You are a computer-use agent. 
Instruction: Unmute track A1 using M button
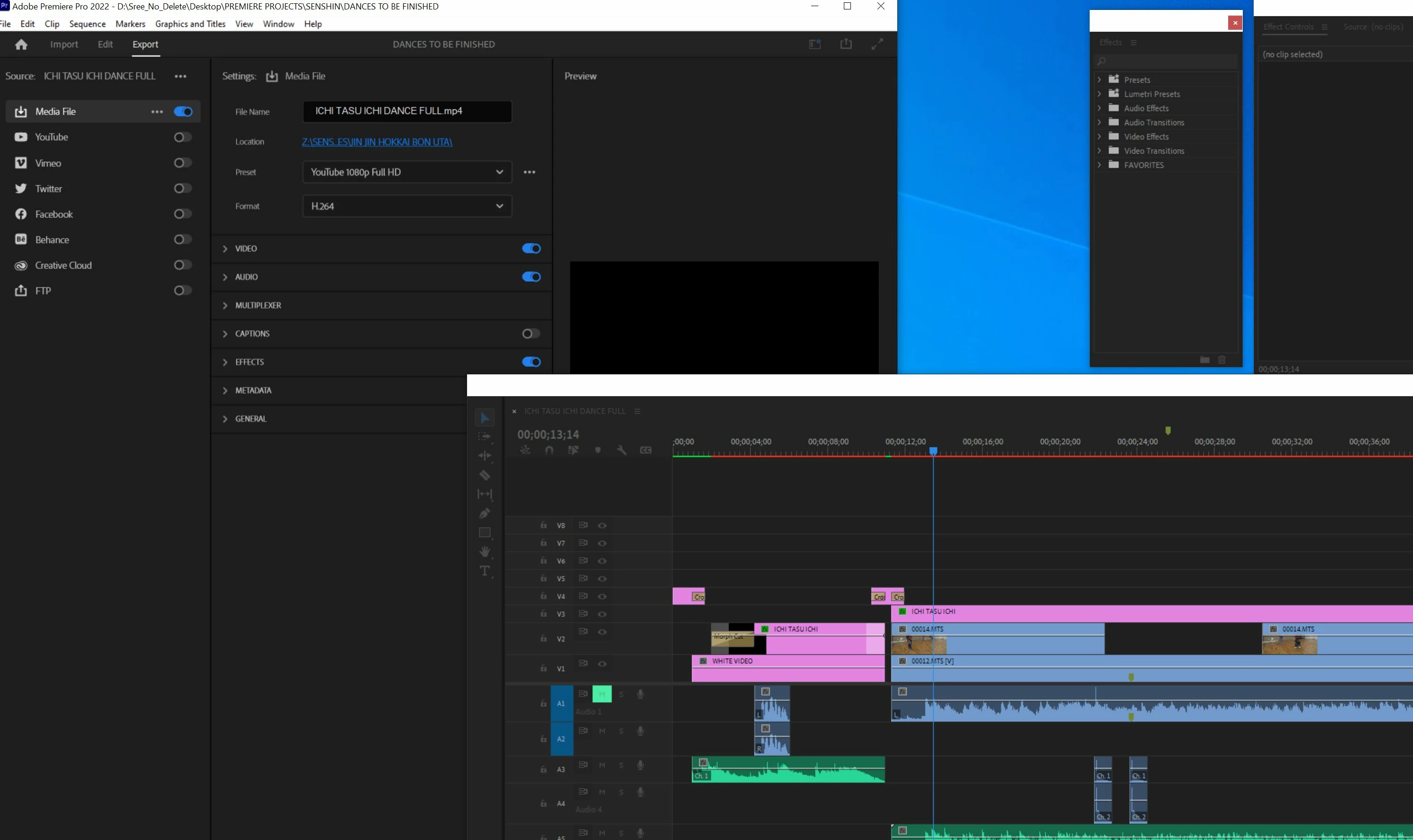pyautogui.click(x=601, y=694)
